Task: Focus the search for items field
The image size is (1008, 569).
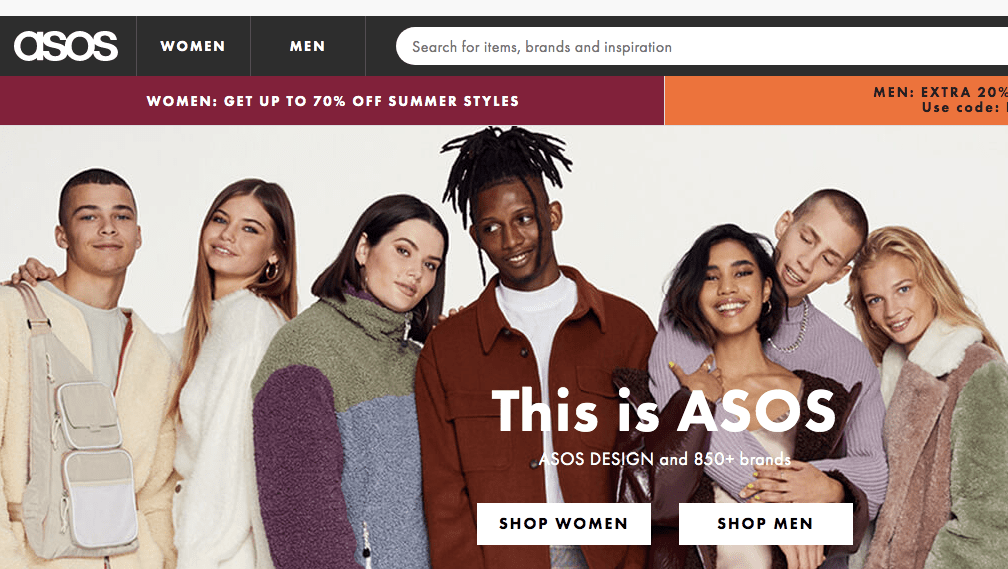Action: pyautogui.click(x=702, y=46)
